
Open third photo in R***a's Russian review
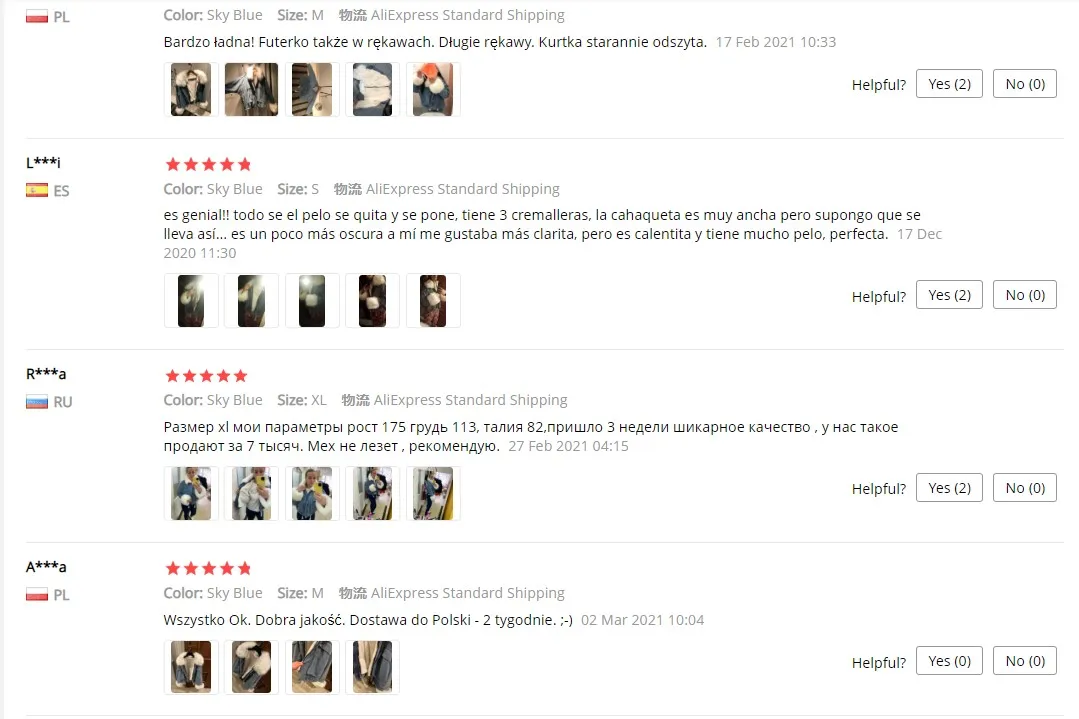click(x=312, y=493)
